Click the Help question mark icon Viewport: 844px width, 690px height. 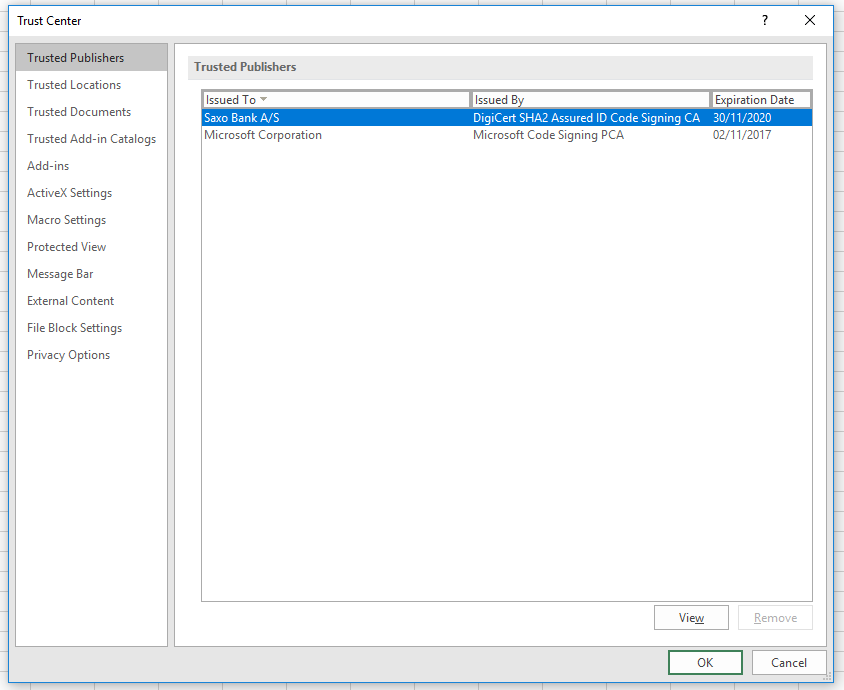pos(765,20)
